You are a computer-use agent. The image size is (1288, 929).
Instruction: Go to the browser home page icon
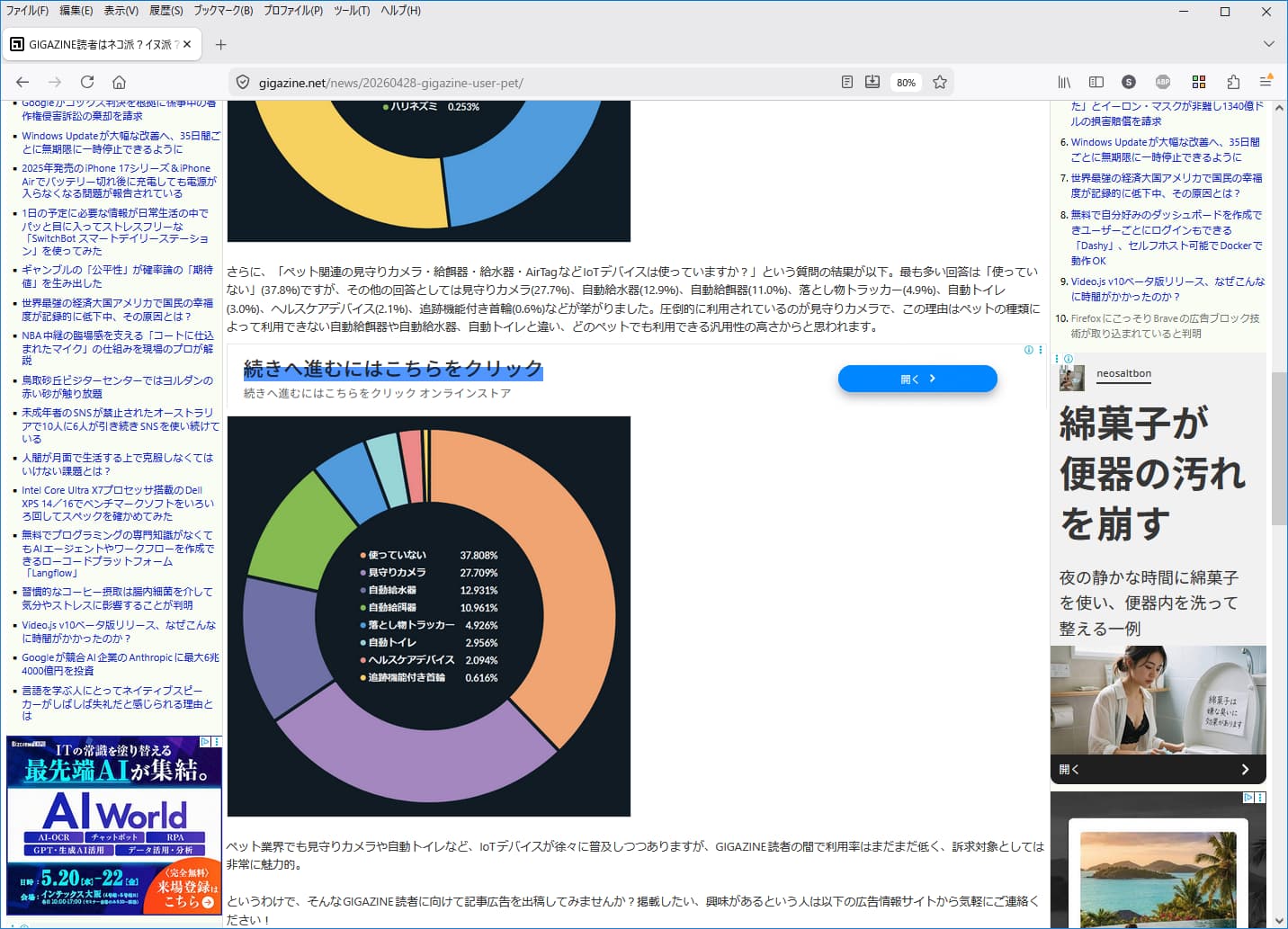[x=119, y=82]
